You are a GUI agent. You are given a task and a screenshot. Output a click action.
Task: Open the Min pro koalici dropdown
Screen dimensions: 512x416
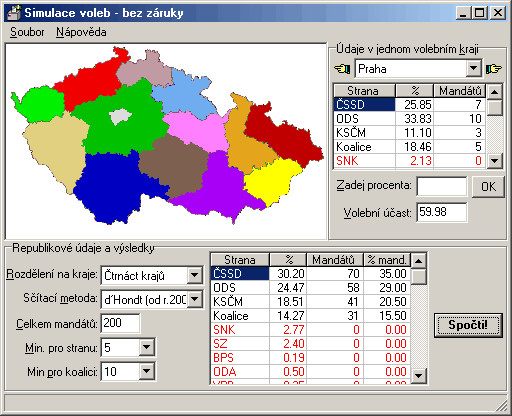(x=146, y=371)
